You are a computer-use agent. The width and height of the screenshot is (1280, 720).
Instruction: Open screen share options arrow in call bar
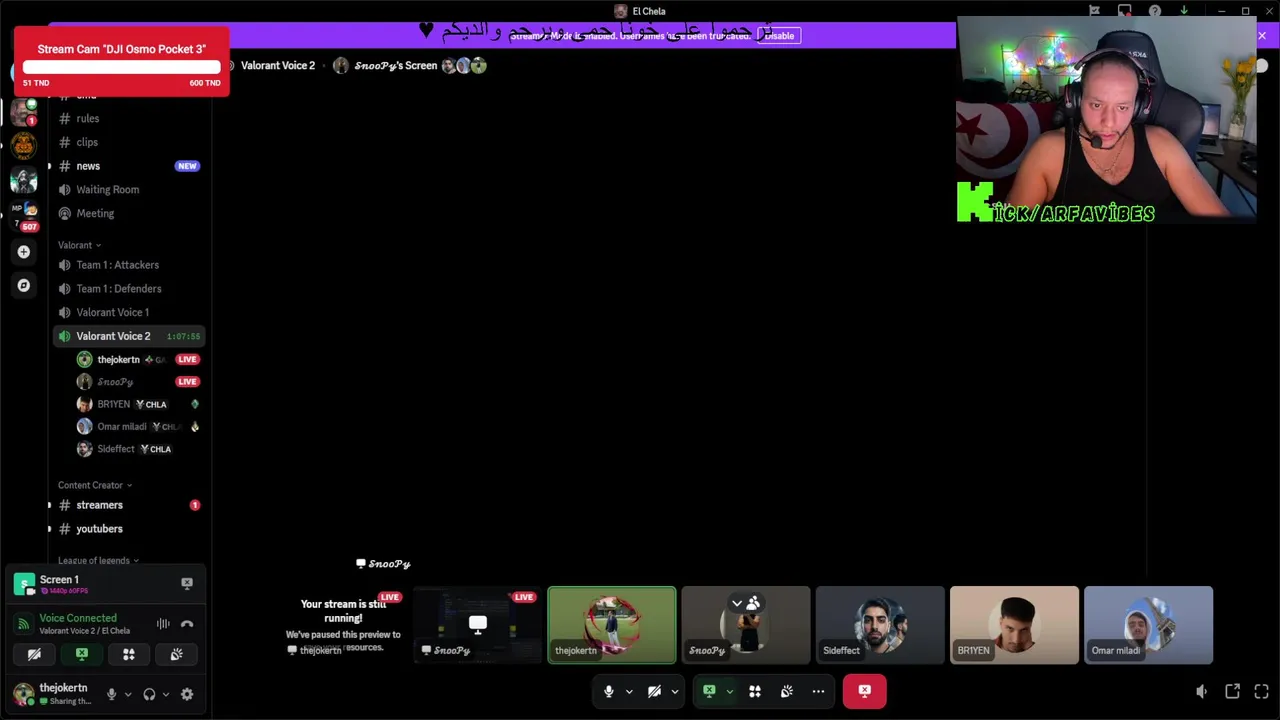pyautogui.click(x=730, y=691)
